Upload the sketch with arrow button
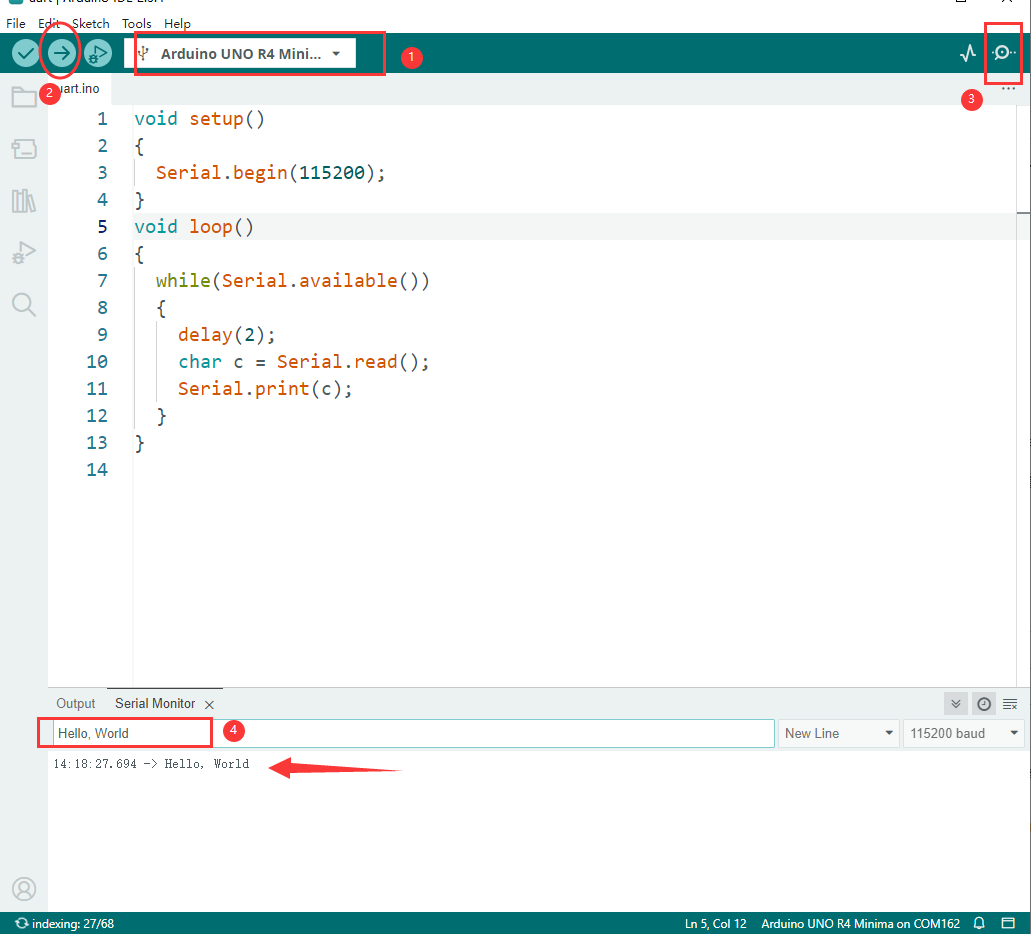Screen dimensions: 1031x934 (61, 53)
